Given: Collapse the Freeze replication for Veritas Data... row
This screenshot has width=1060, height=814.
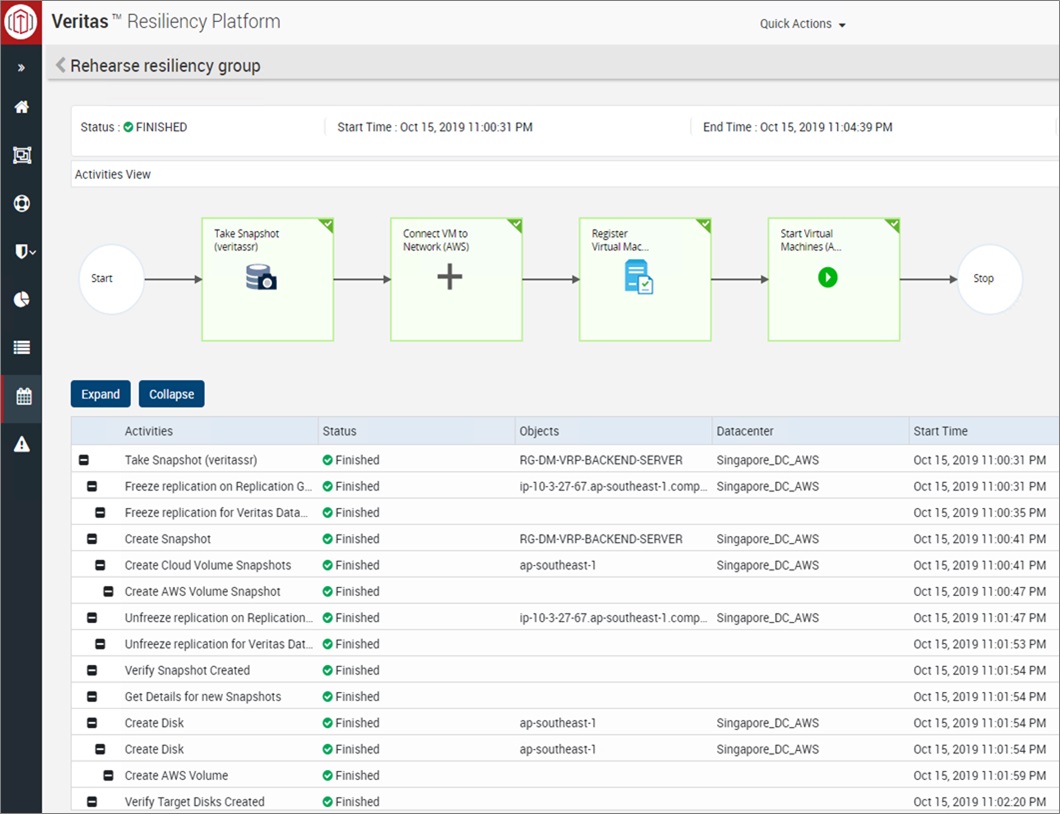Looking at the screenshot, I should pos(100,513).
